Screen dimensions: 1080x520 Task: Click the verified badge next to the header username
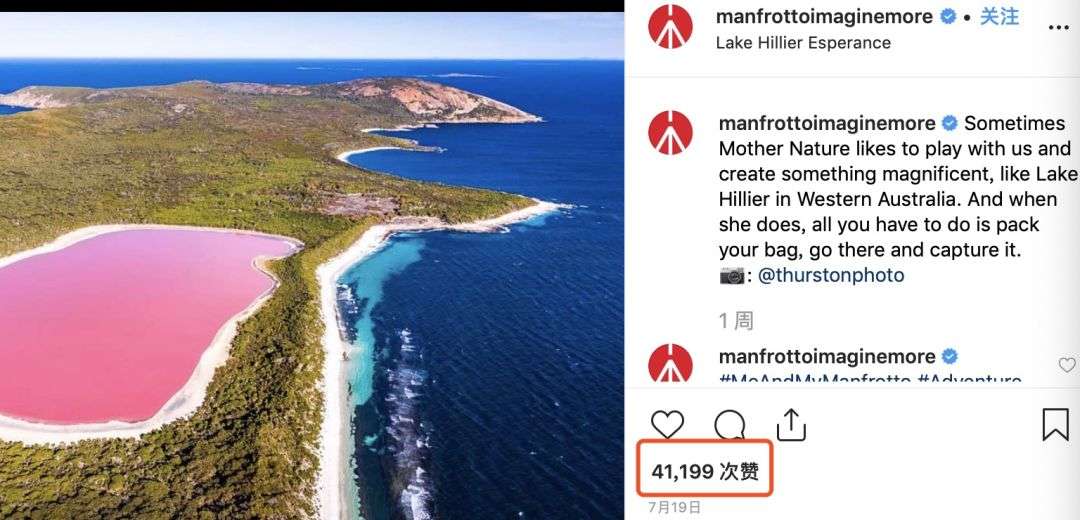(948, 17)
